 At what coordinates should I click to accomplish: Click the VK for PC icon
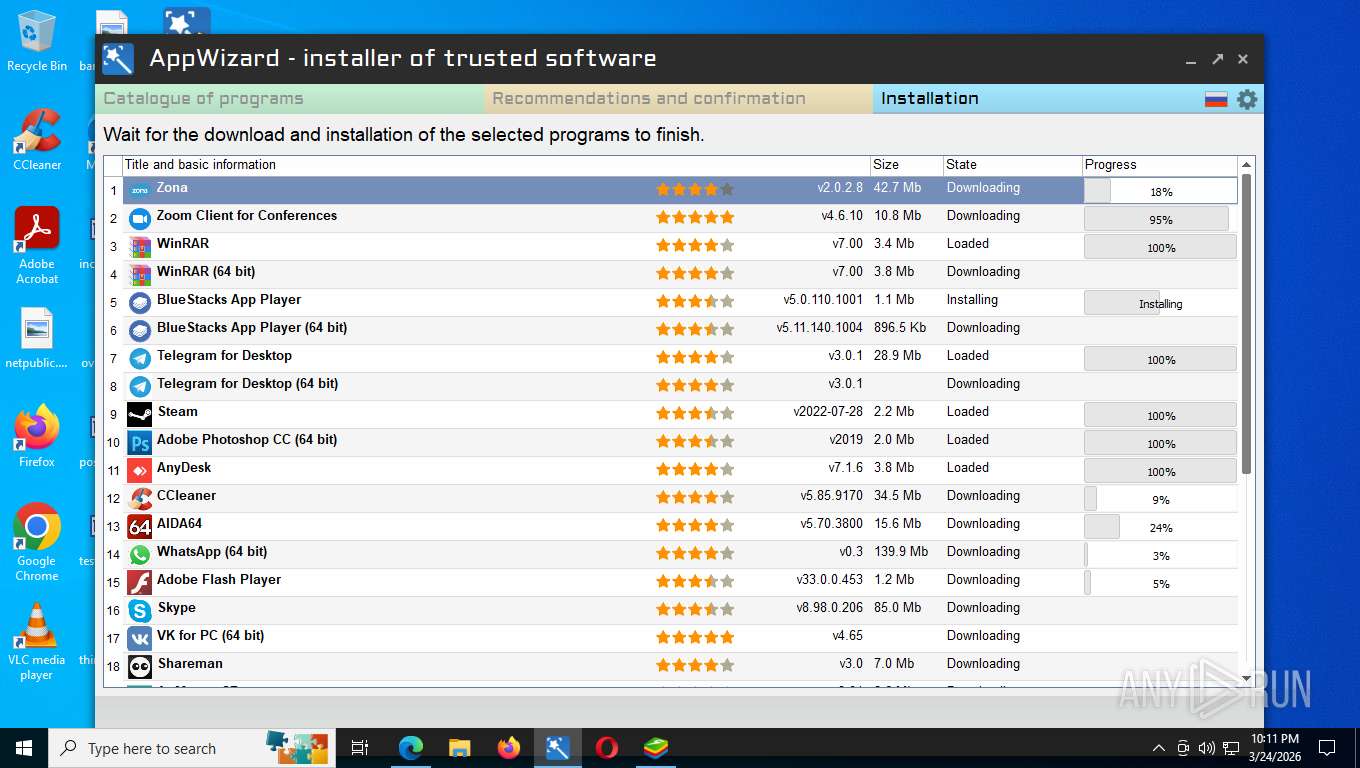point(139,638)
